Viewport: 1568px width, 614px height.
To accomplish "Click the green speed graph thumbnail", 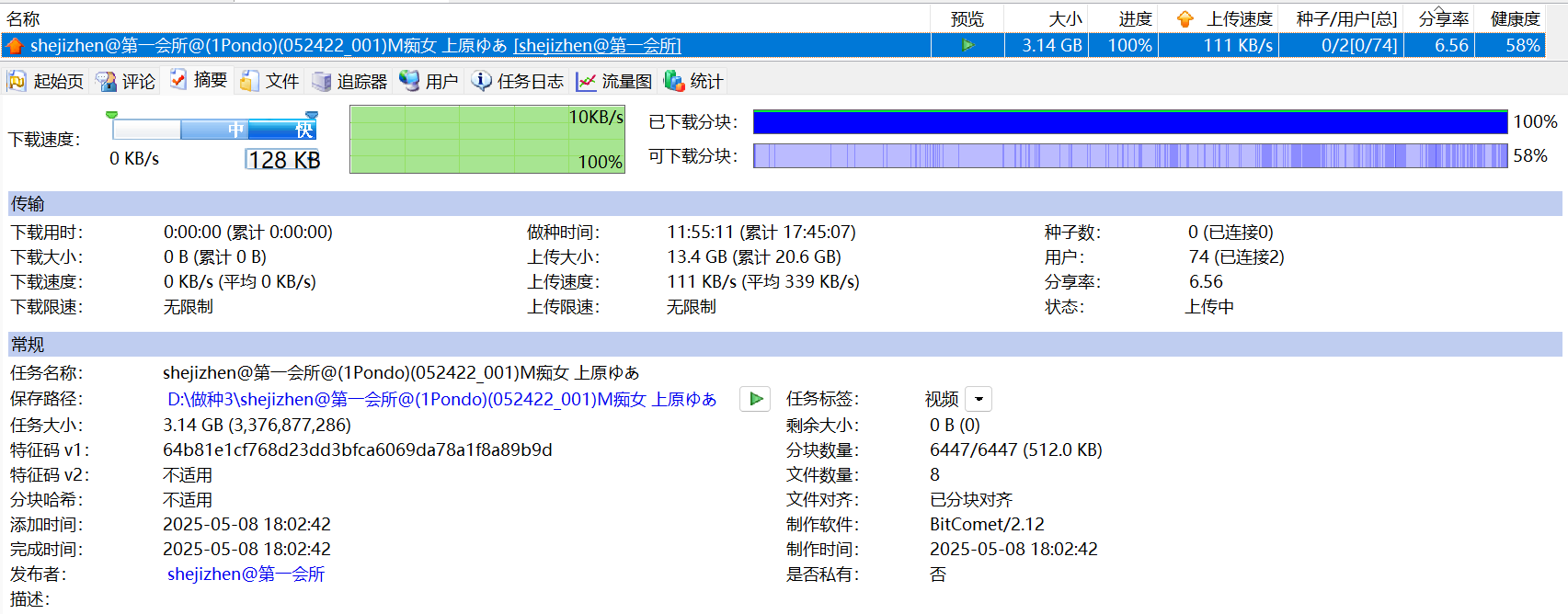I will click(487, 139).
